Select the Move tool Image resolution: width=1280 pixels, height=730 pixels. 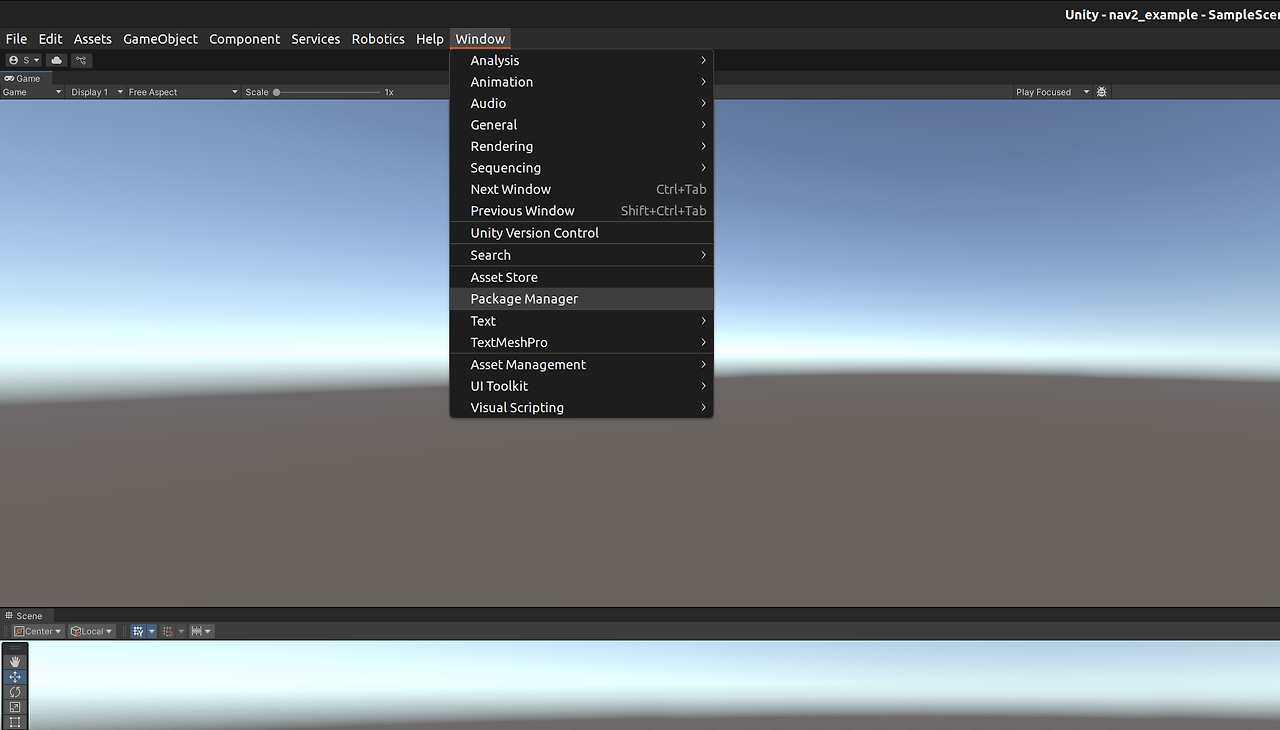tap(14, 676)
